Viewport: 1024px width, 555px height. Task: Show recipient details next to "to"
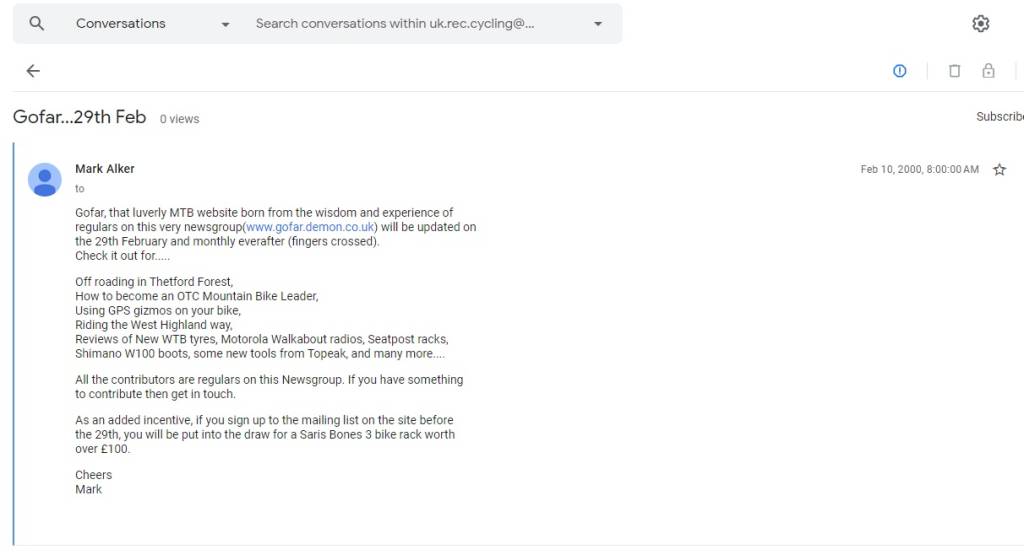(x=80, y=189)
